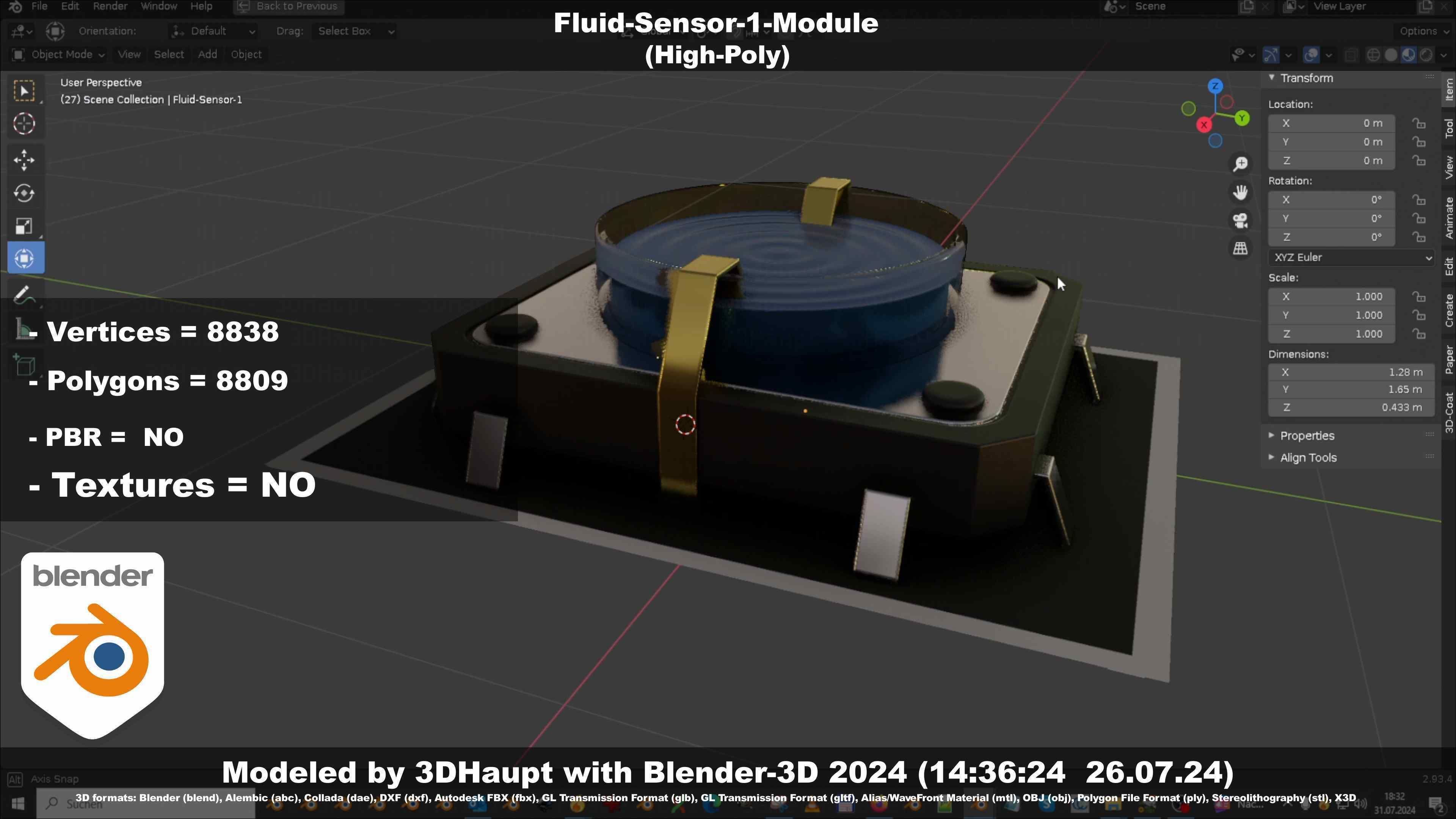Screen dimensions: 1456x819
Task: Lock Location Y
Action: tap(1419, 143)
